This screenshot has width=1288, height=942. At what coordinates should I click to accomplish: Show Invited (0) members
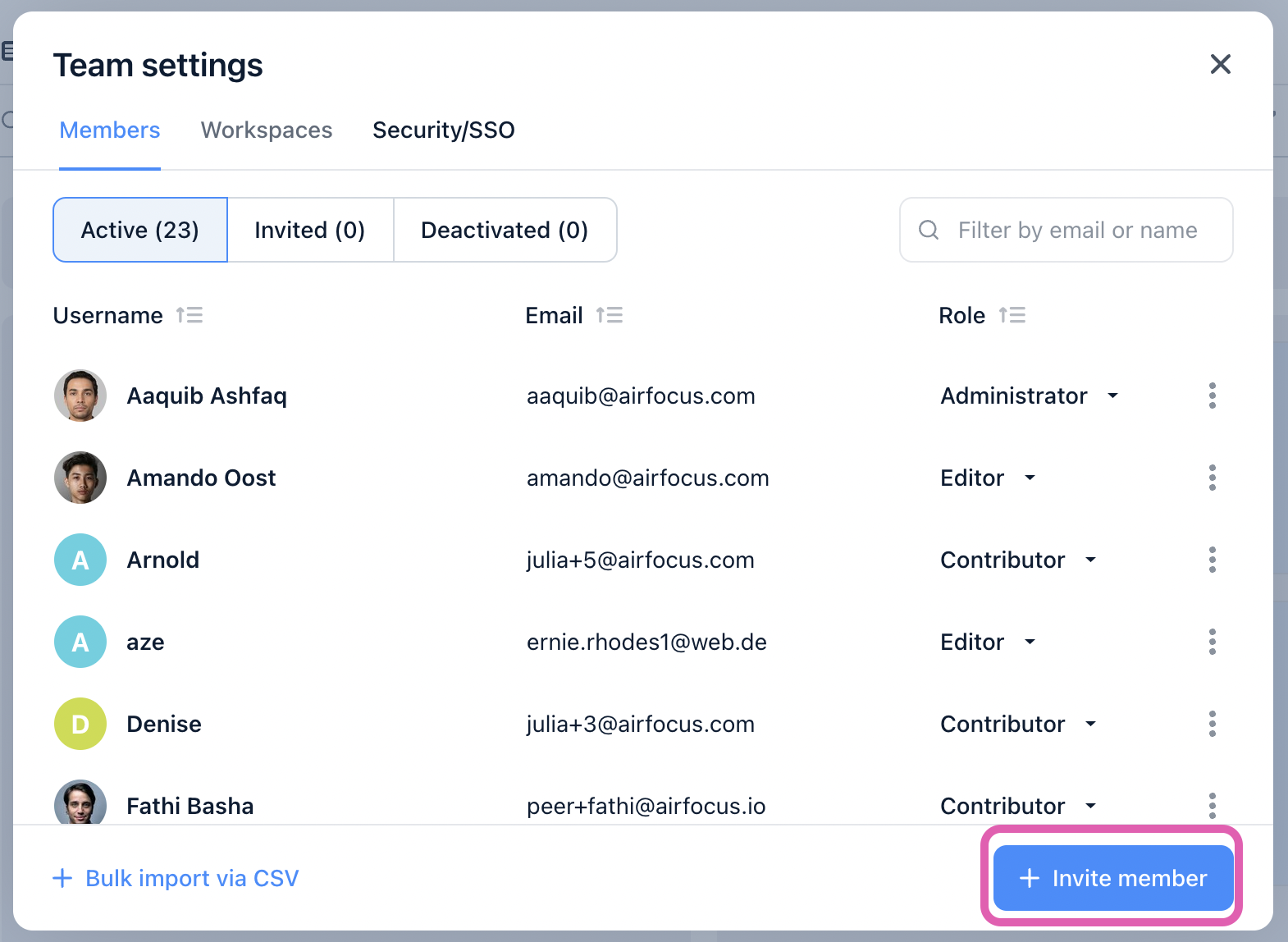coord(310,230)
